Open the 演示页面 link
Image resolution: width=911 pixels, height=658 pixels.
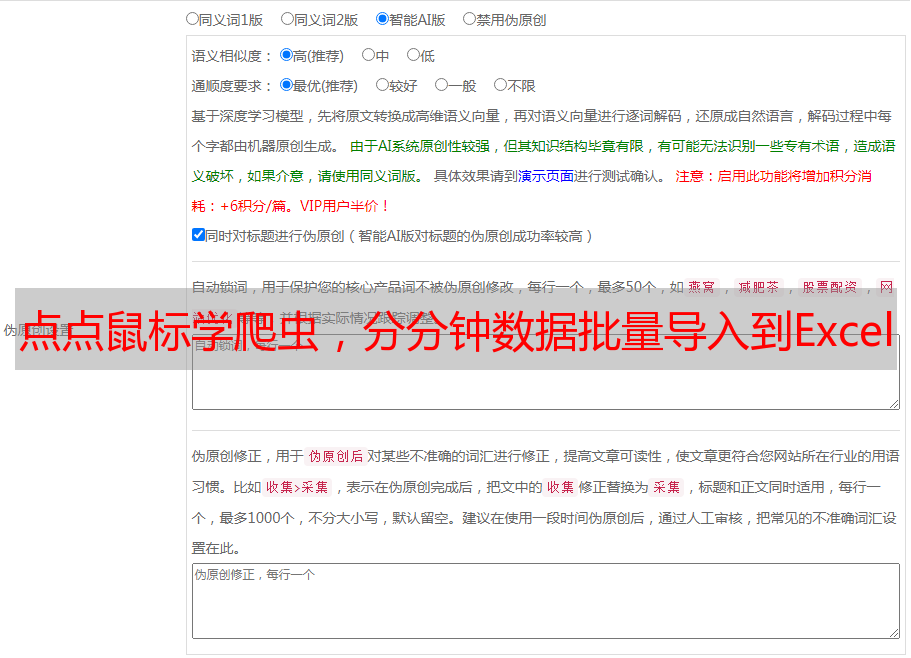coord(546,176)
